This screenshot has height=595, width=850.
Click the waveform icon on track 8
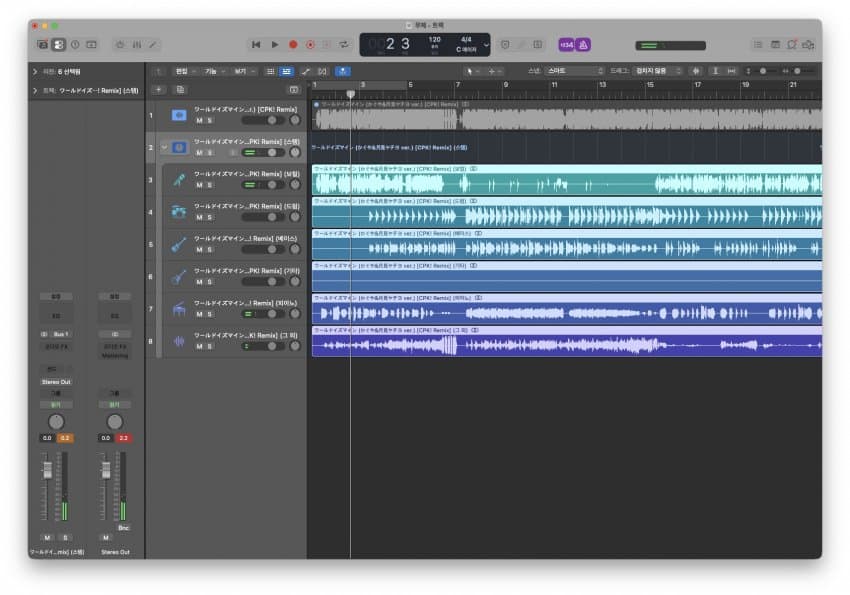click(x=179, y=341)
